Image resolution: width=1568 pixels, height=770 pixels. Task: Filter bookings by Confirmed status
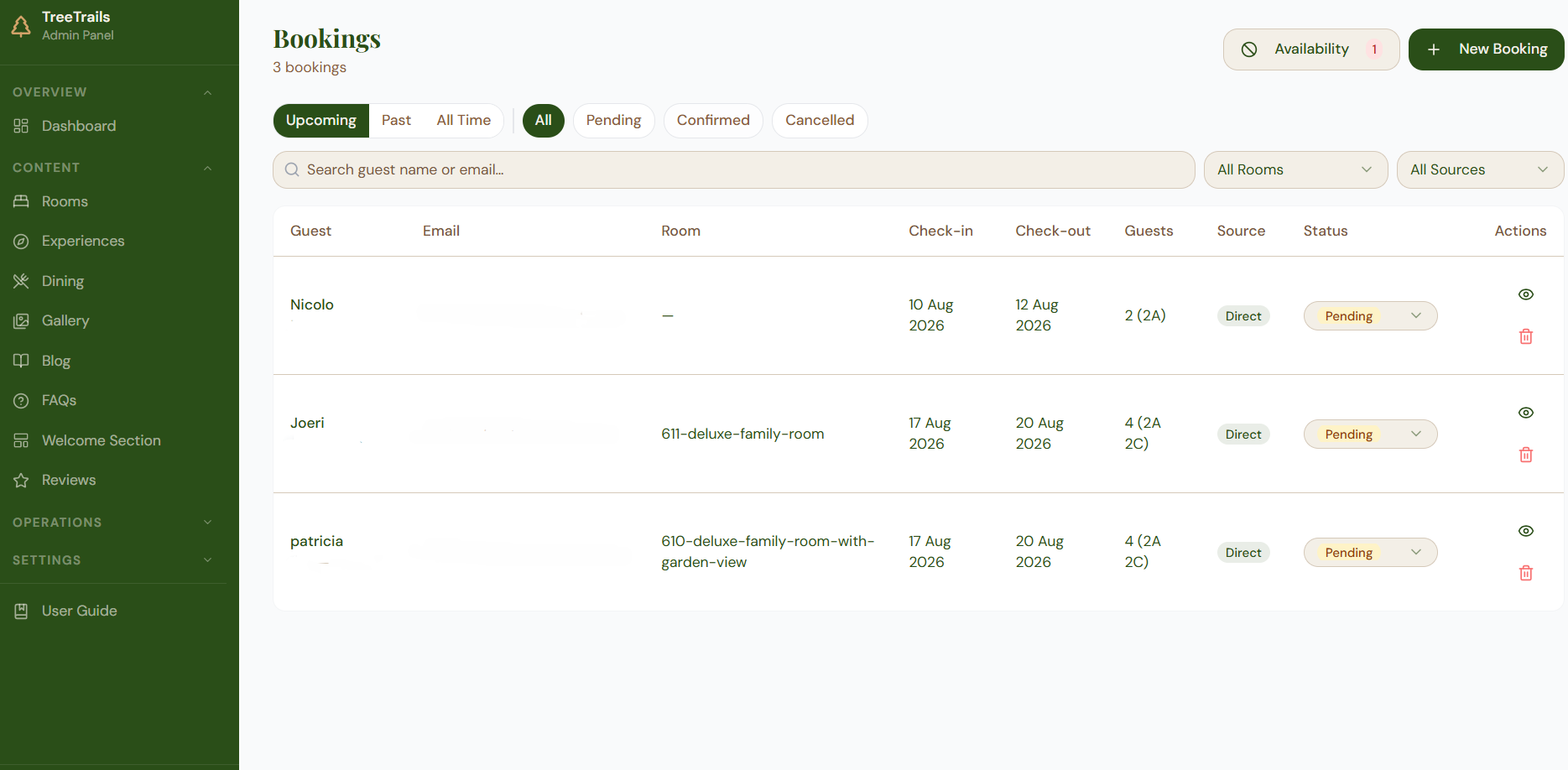(713, 120)
